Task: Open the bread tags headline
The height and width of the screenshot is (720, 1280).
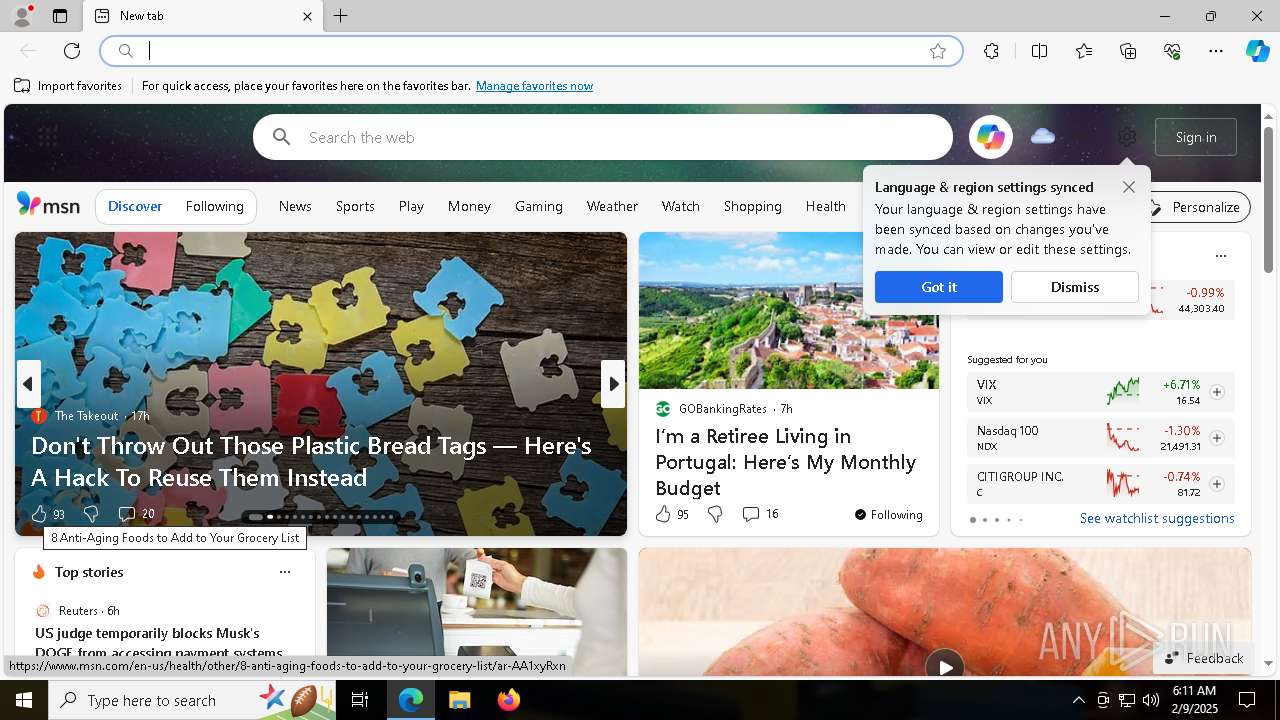Action: pos(311,461)
